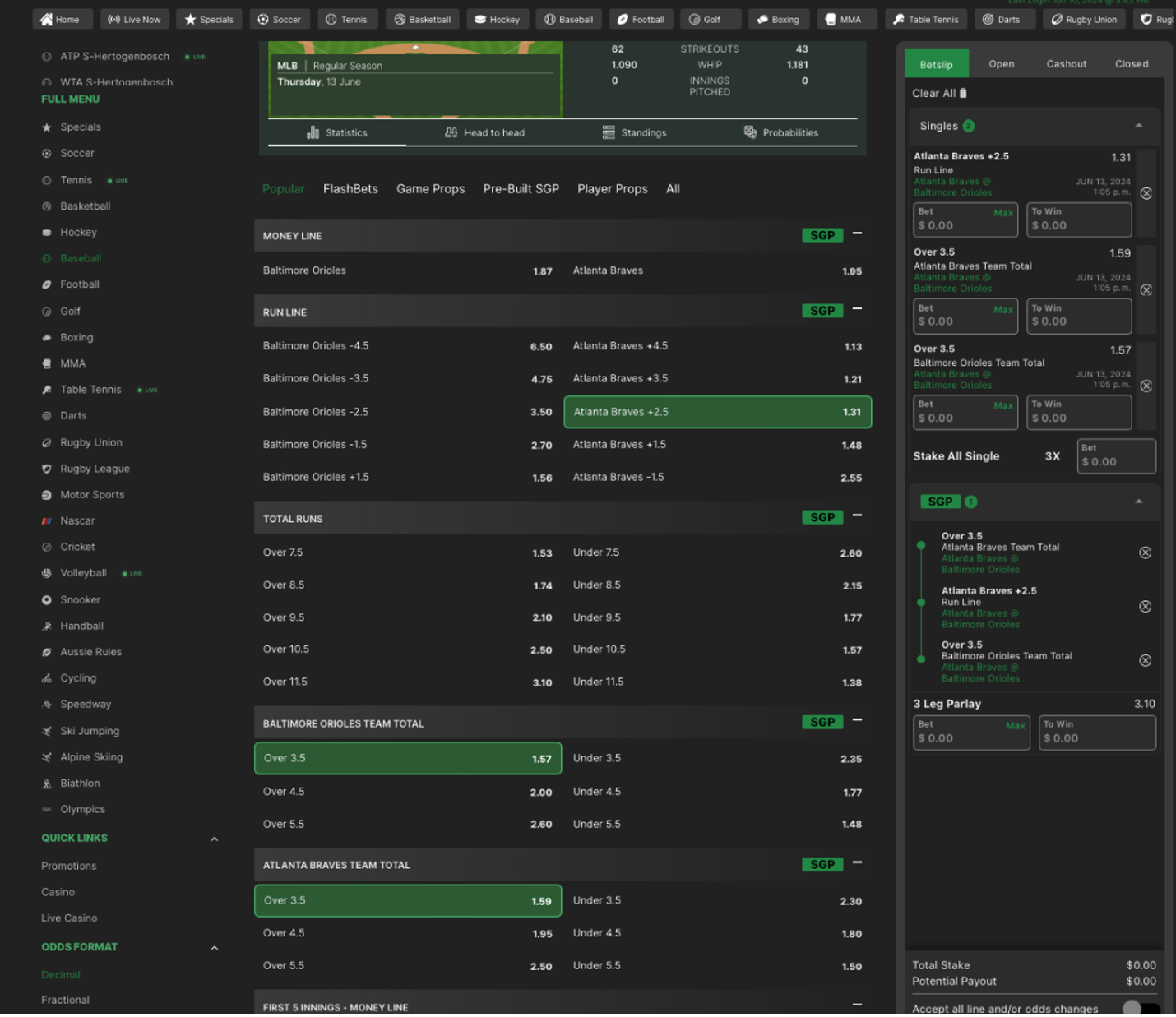Deselect Over 3.5 Atlanta Braves team total

pos(408,901)
